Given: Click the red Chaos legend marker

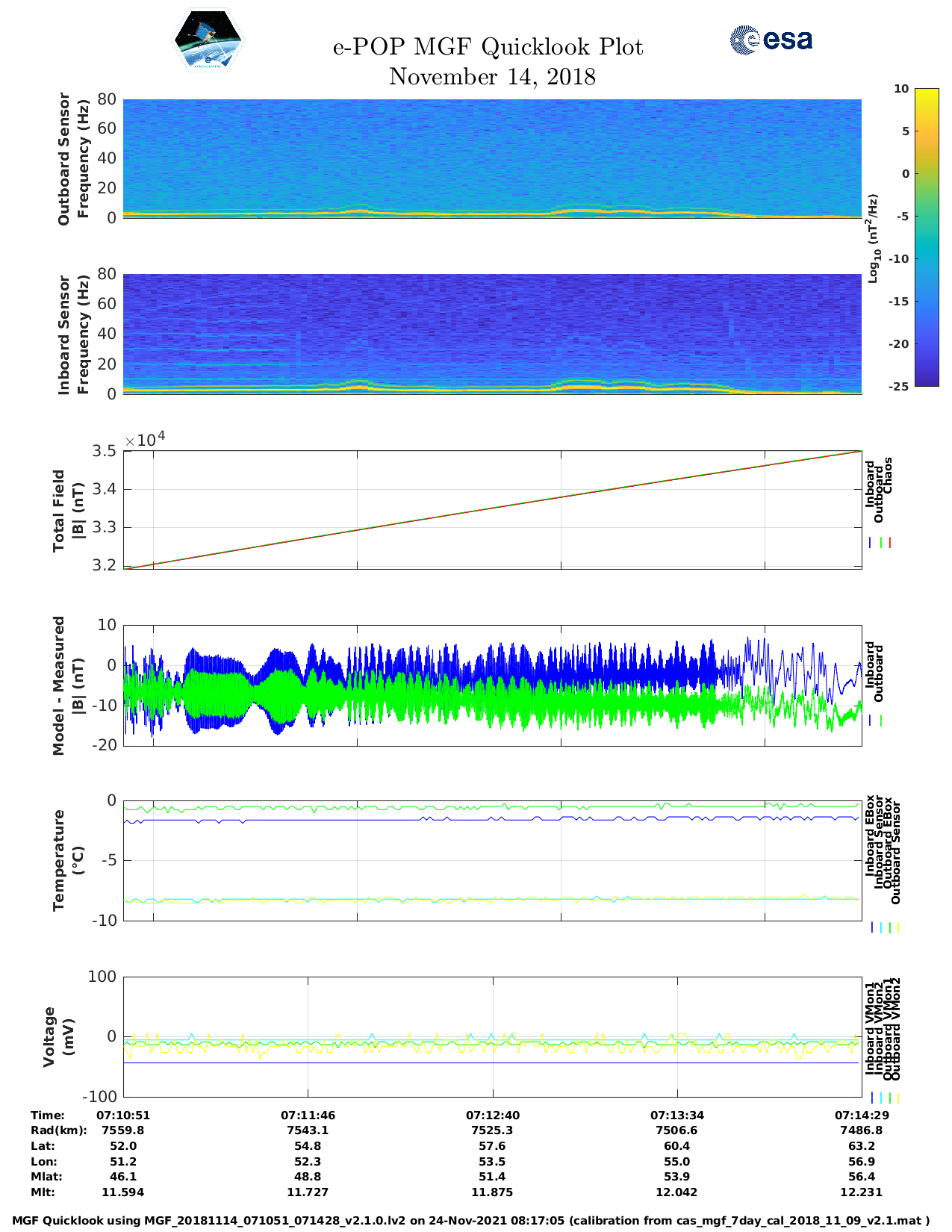Looking at the screenshot, I should (890, 543).
